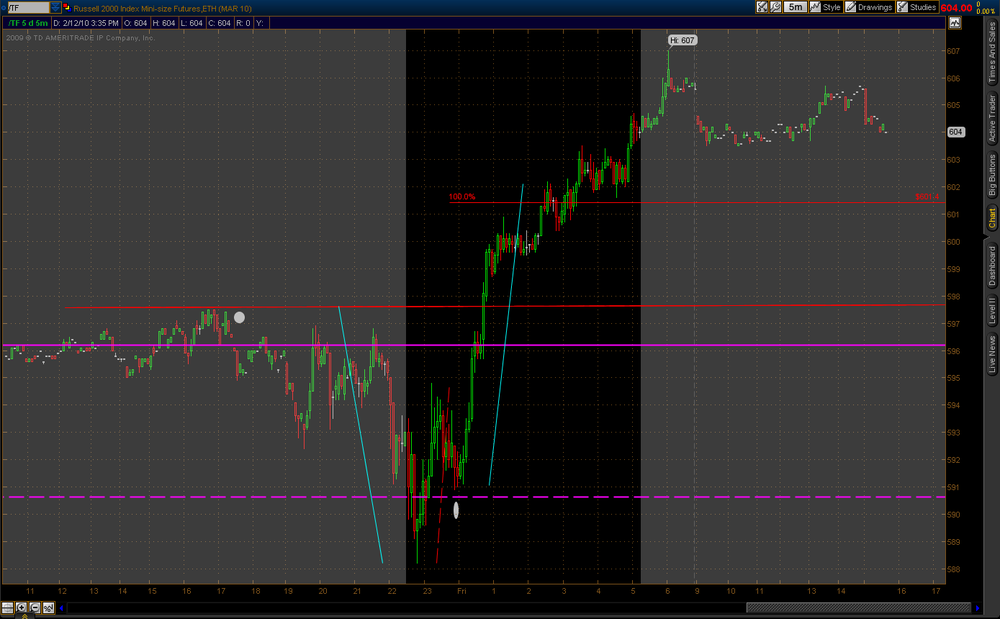Click the 604.00 last price readout

tap(956, 8)
